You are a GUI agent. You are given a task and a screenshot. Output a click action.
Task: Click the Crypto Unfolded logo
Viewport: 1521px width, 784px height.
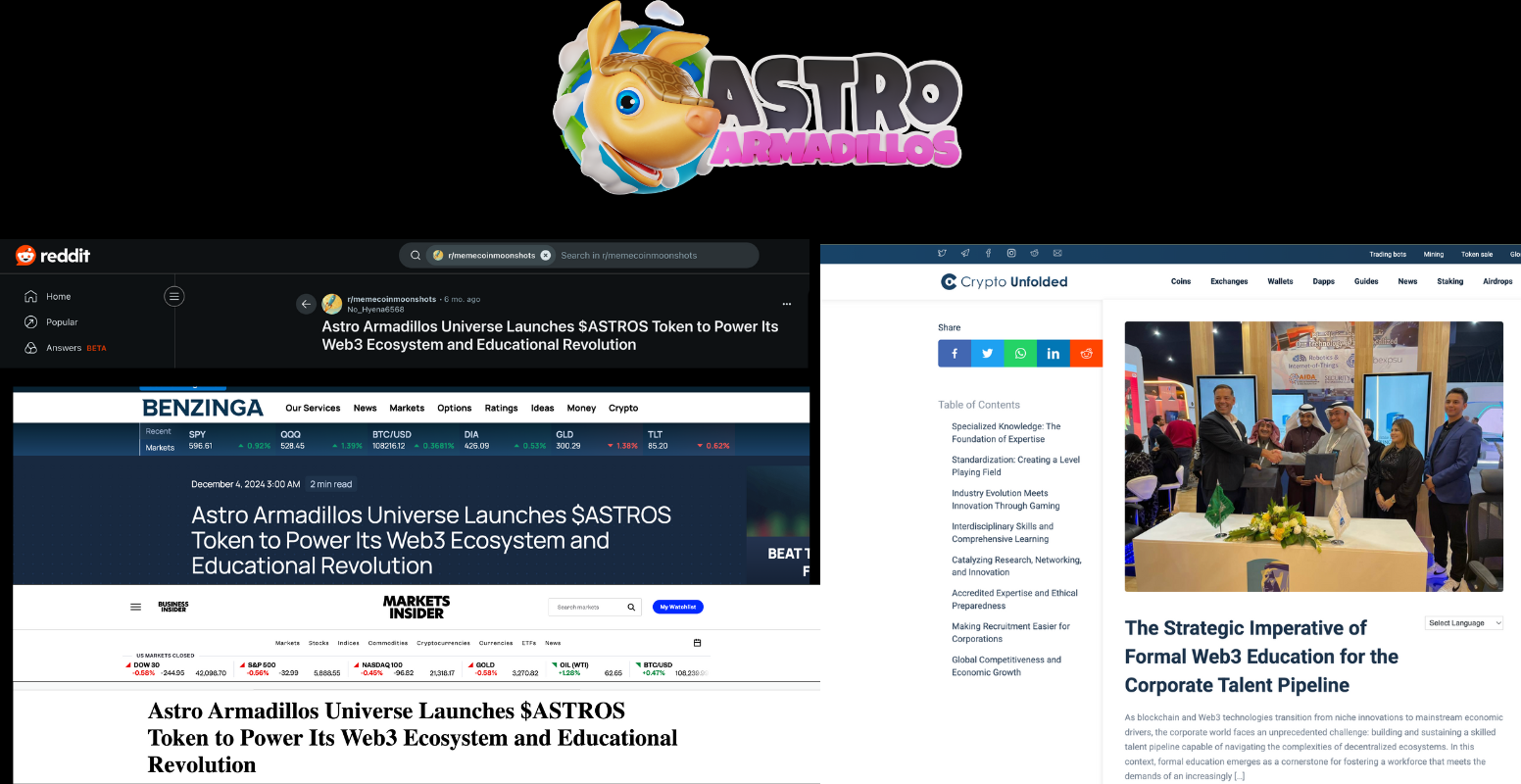pos(1004,281)
